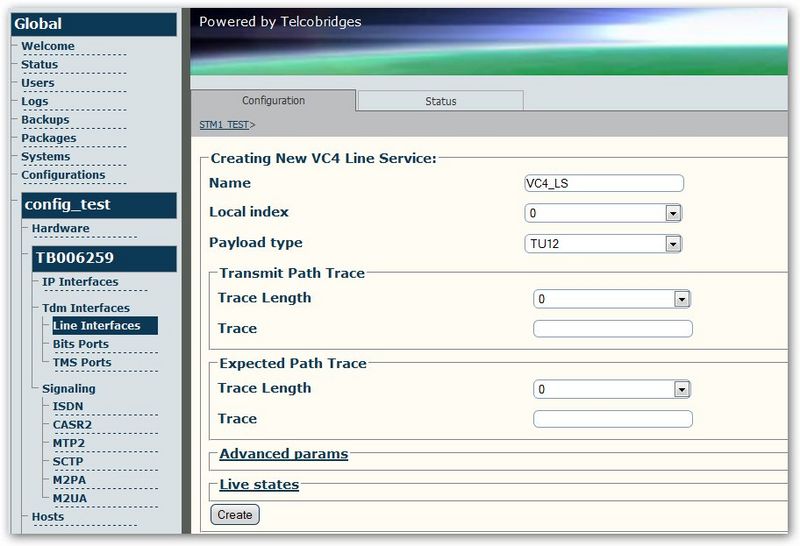Select IP Interfaces under TB006259
Image resolution: width=800 pixels, height=546 pixels.
point(80,282)
